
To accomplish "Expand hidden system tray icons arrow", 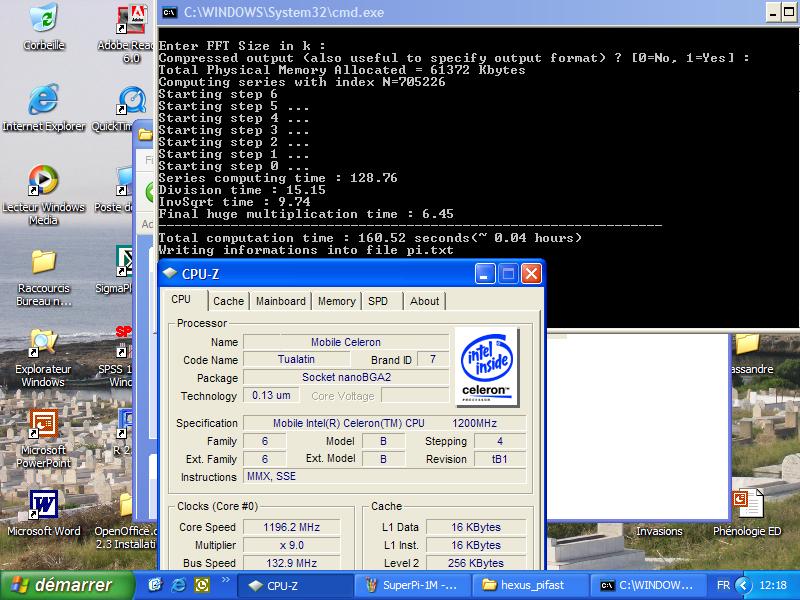I will (x=743, y=585).
